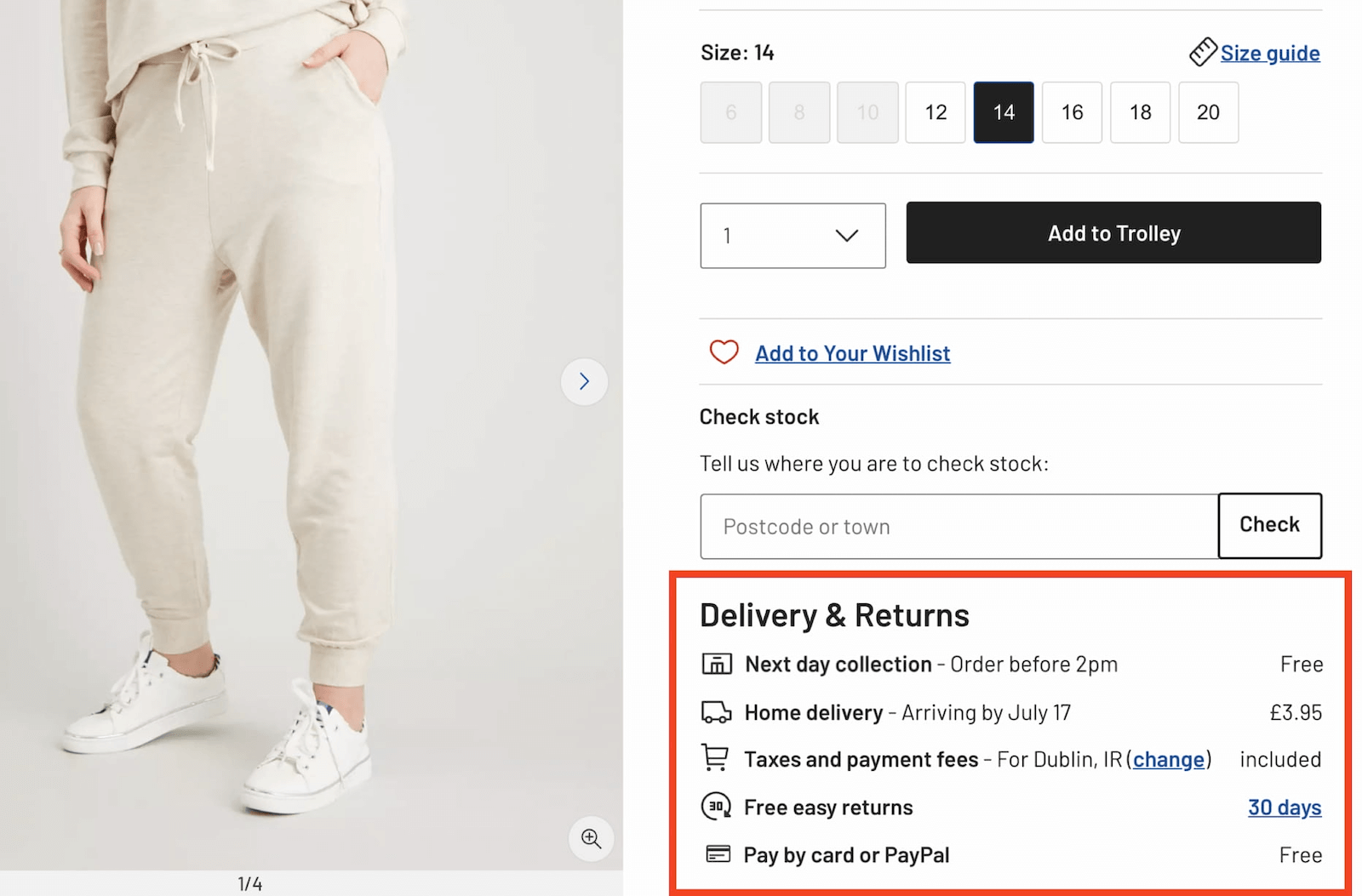The height and width of the screenshot is (896, 1362).
Task: Open the 30 days returns link
Action: (x=1284, y=807)
